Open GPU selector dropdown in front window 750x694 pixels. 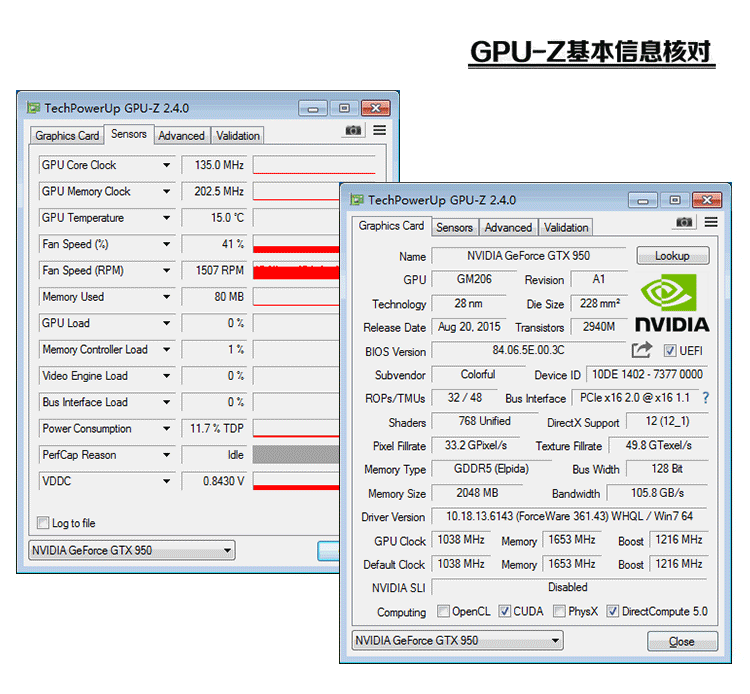click(x=458, y=640)
